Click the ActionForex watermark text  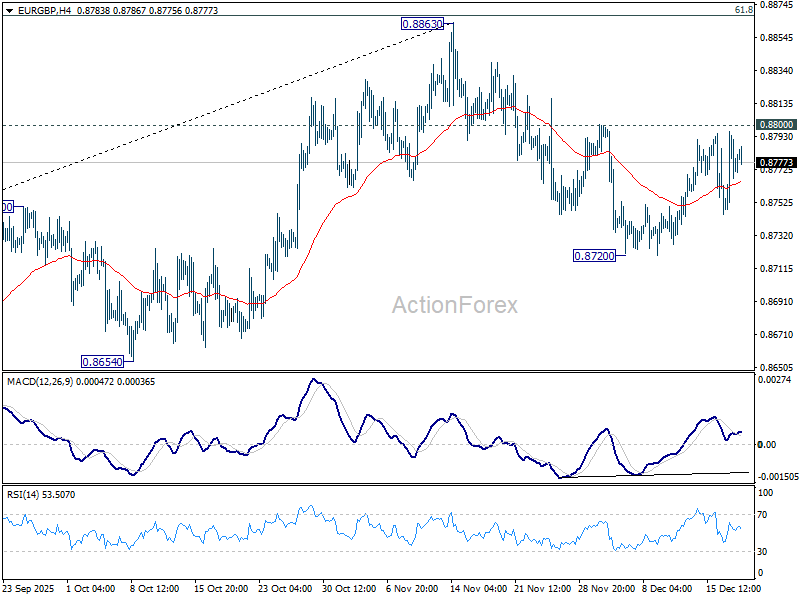point(454,305)
